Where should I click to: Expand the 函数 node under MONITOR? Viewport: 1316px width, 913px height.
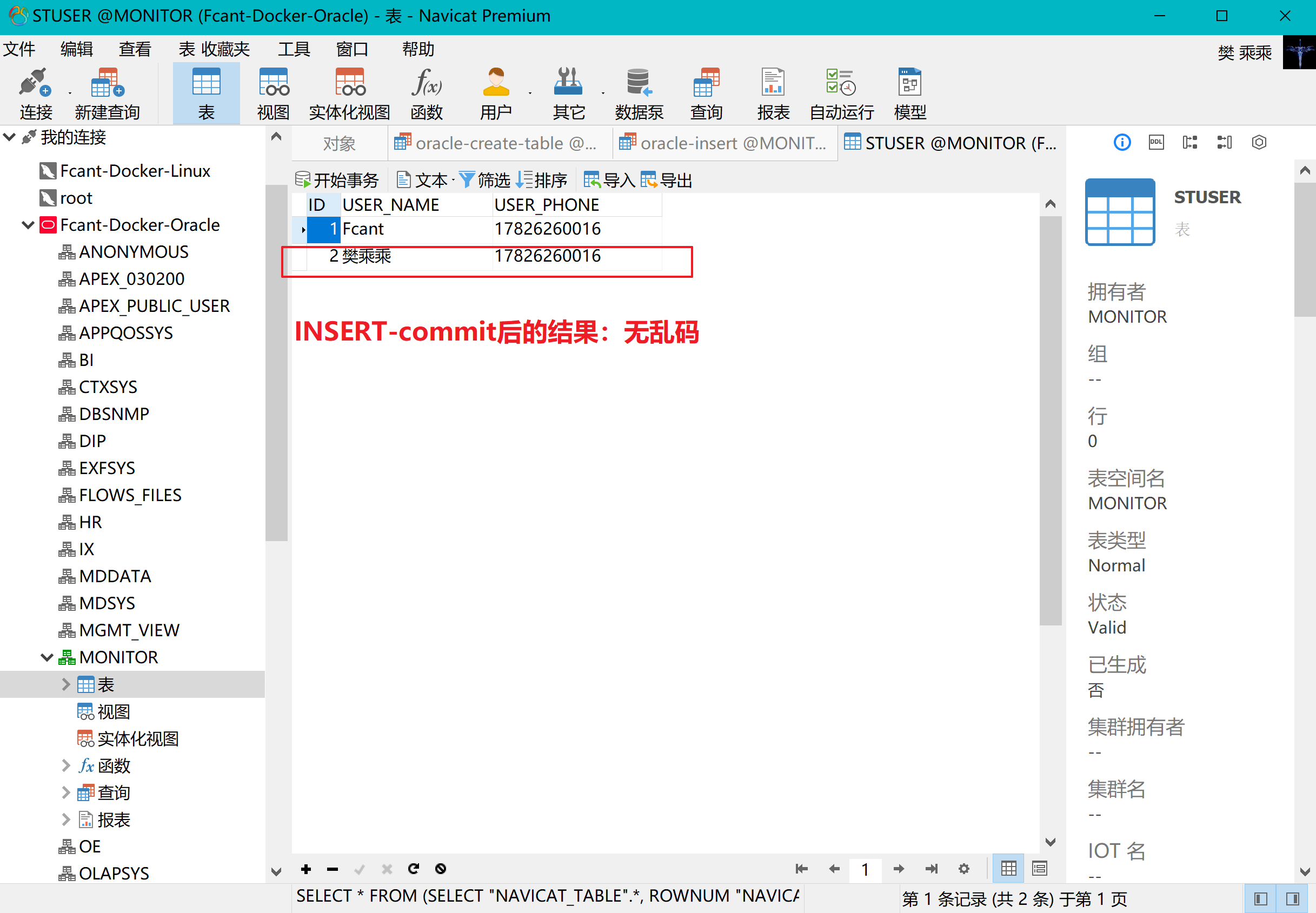coord(66,765)
